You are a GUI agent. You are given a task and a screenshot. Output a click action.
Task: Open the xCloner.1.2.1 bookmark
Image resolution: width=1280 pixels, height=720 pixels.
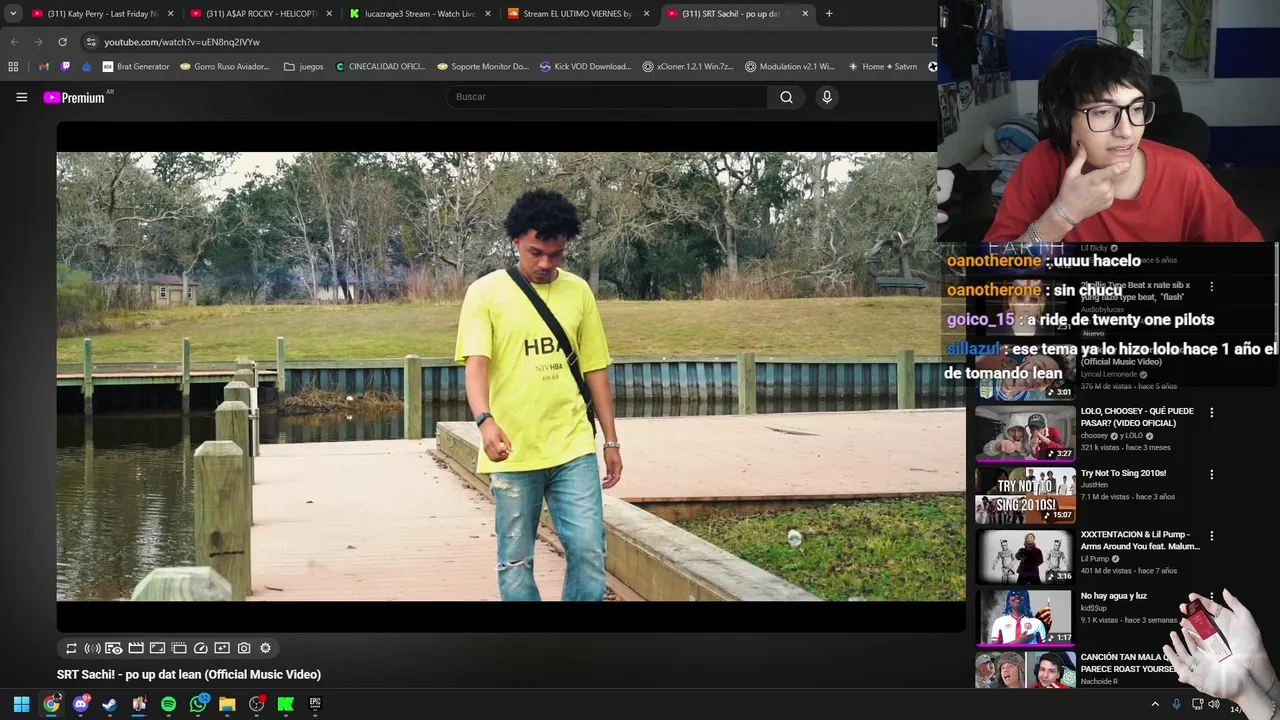(x=688, y=67)
